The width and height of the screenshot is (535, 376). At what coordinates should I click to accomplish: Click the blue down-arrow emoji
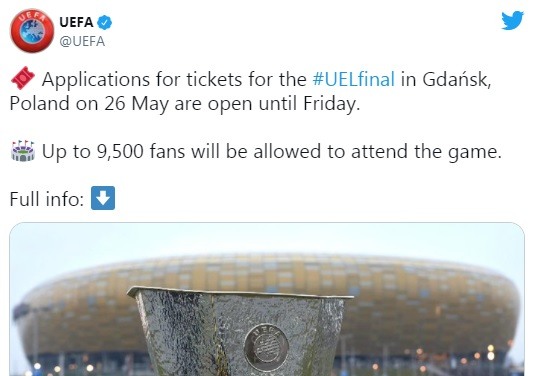pyautogui.click(x=103, y=198)
